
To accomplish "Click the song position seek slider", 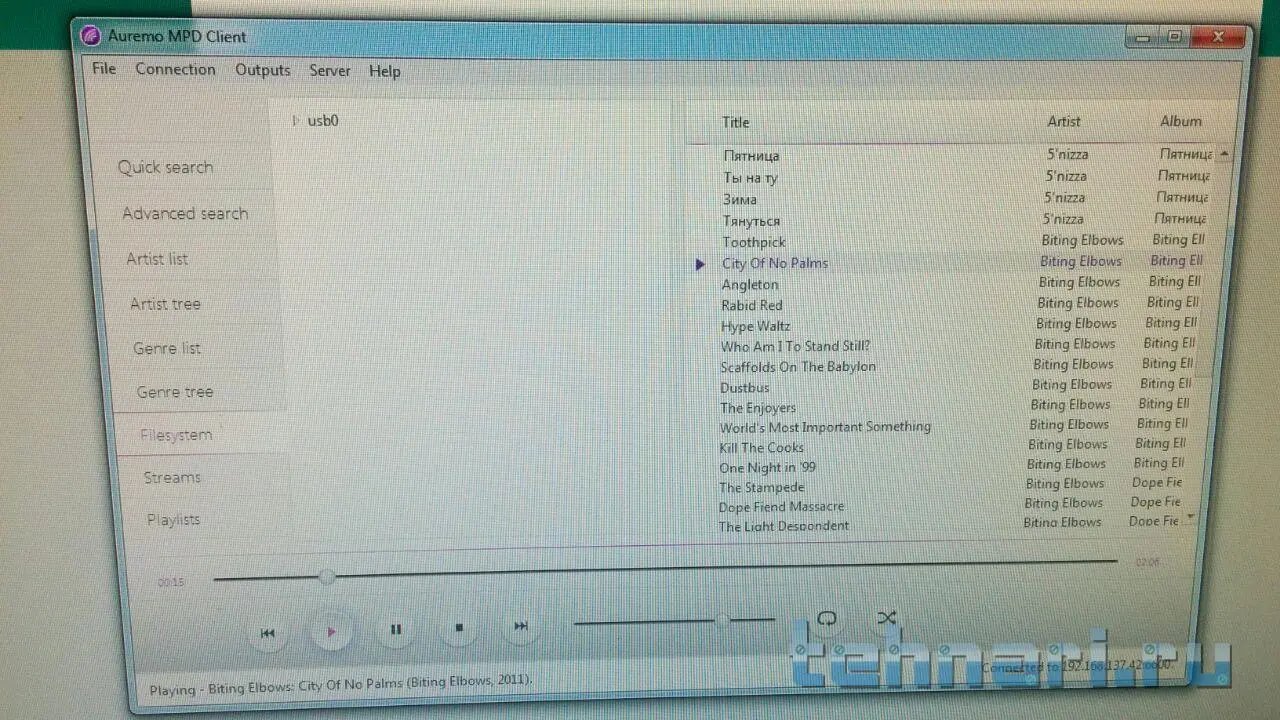I will coord(665,569).
